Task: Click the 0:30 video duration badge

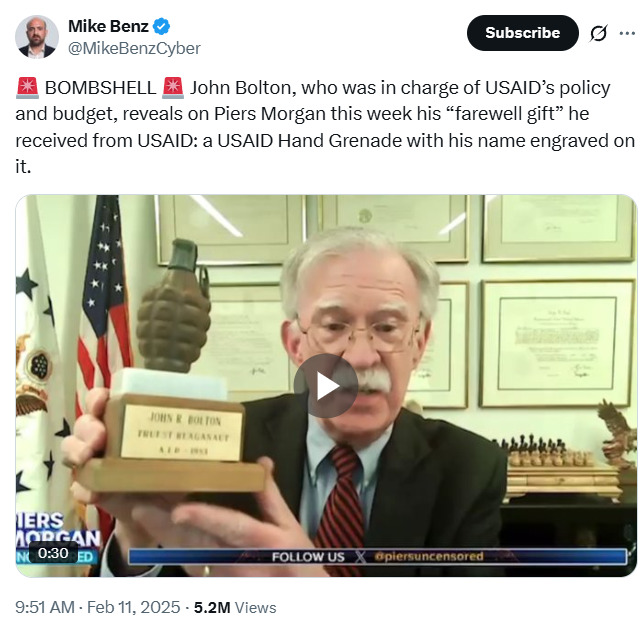Action: click(x=53, y=553)
